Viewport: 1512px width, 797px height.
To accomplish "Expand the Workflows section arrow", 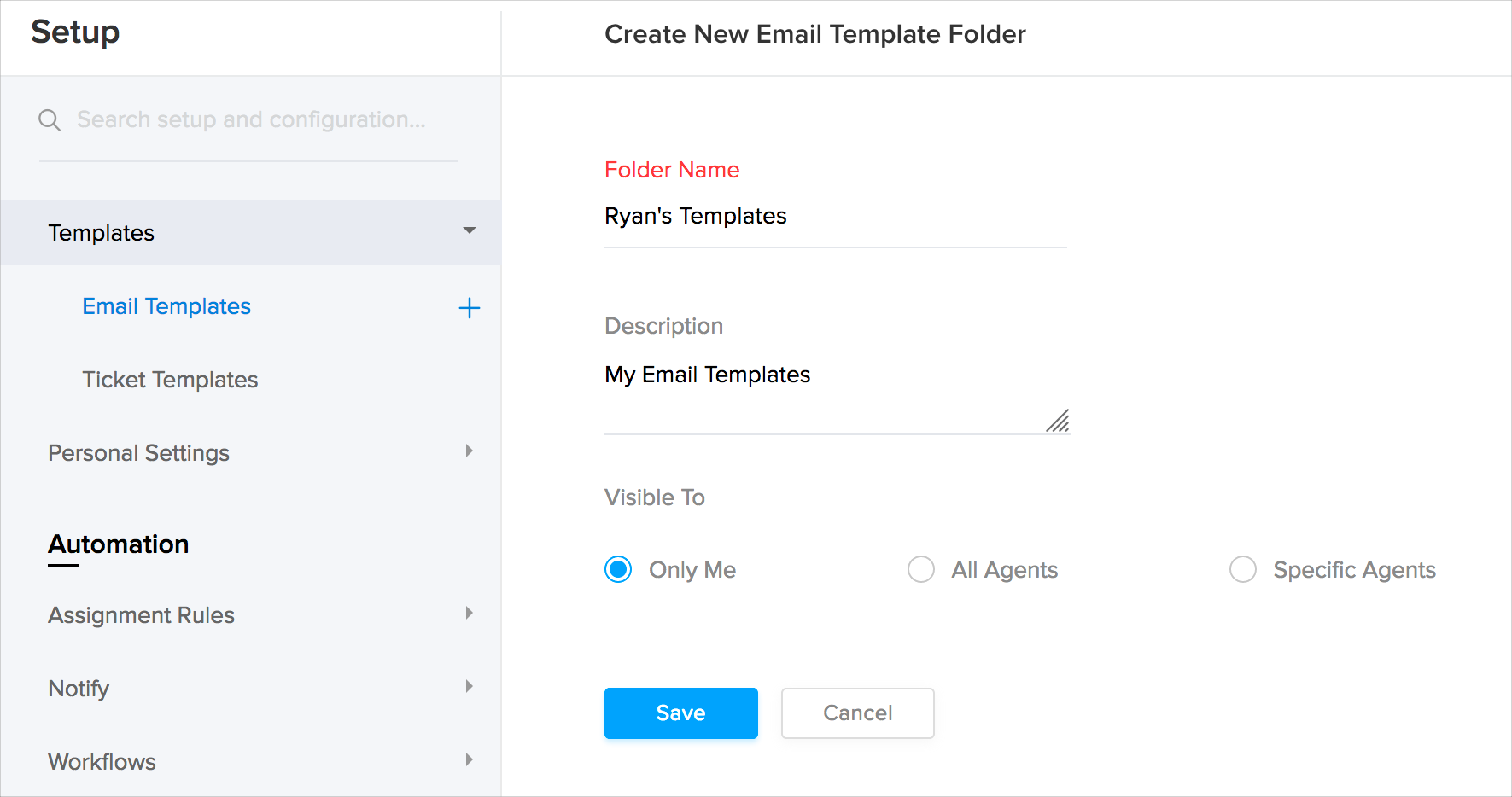I will click(469, 760).
